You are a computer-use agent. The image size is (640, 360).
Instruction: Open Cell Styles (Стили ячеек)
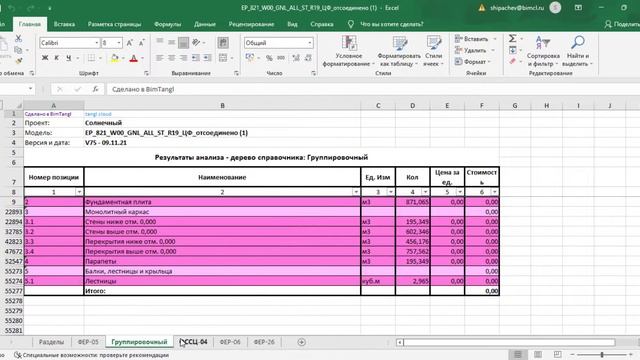point(433,51)
